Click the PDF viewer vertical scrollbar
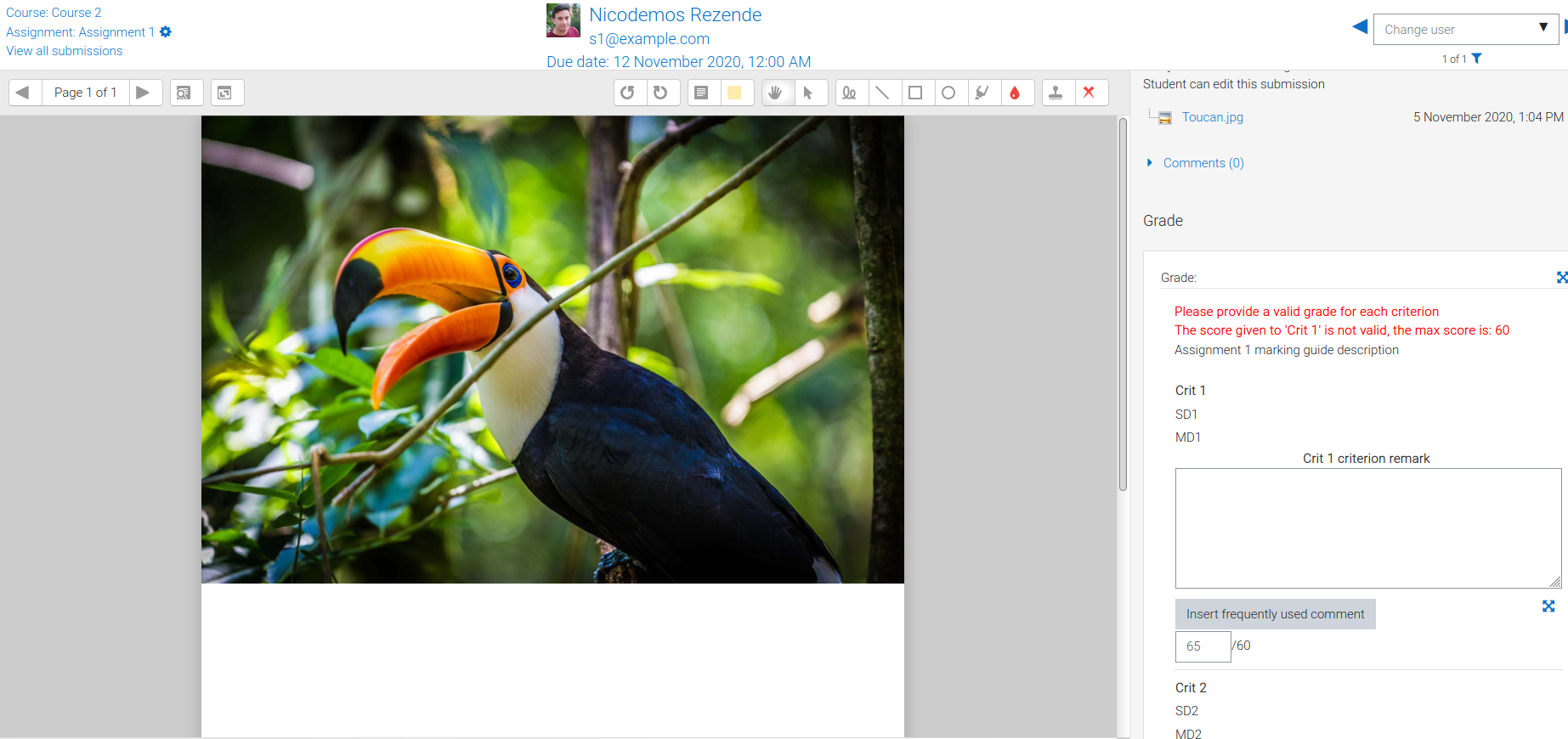The width and height of the screenshot is (1568, 739). (x=1123, y=304)
